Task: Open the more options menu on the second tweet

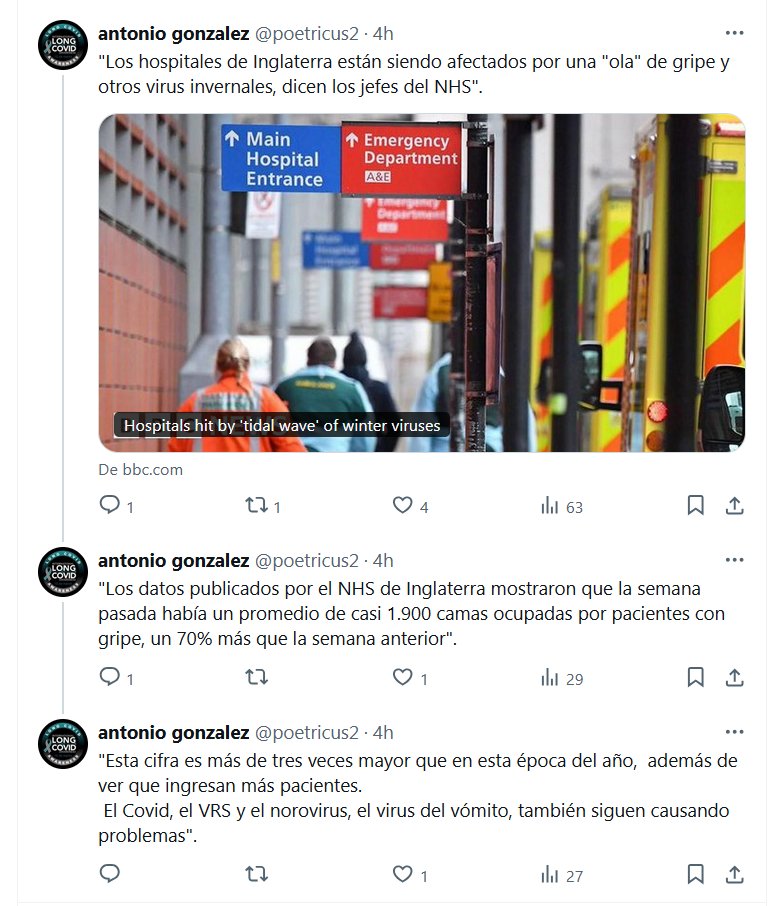Action: 734,560
